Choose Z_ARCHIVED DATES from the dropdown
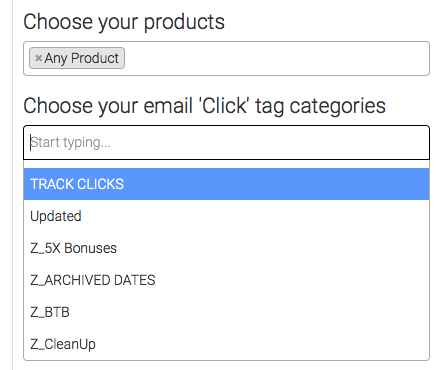442x370 pixels. [x=226, y=280]
